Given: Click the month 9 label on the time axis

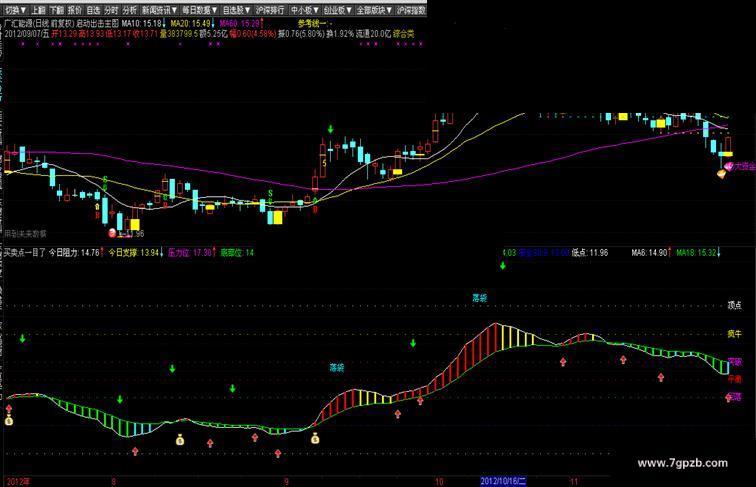Looking at the screenshot, I should (x=286, y=481).
